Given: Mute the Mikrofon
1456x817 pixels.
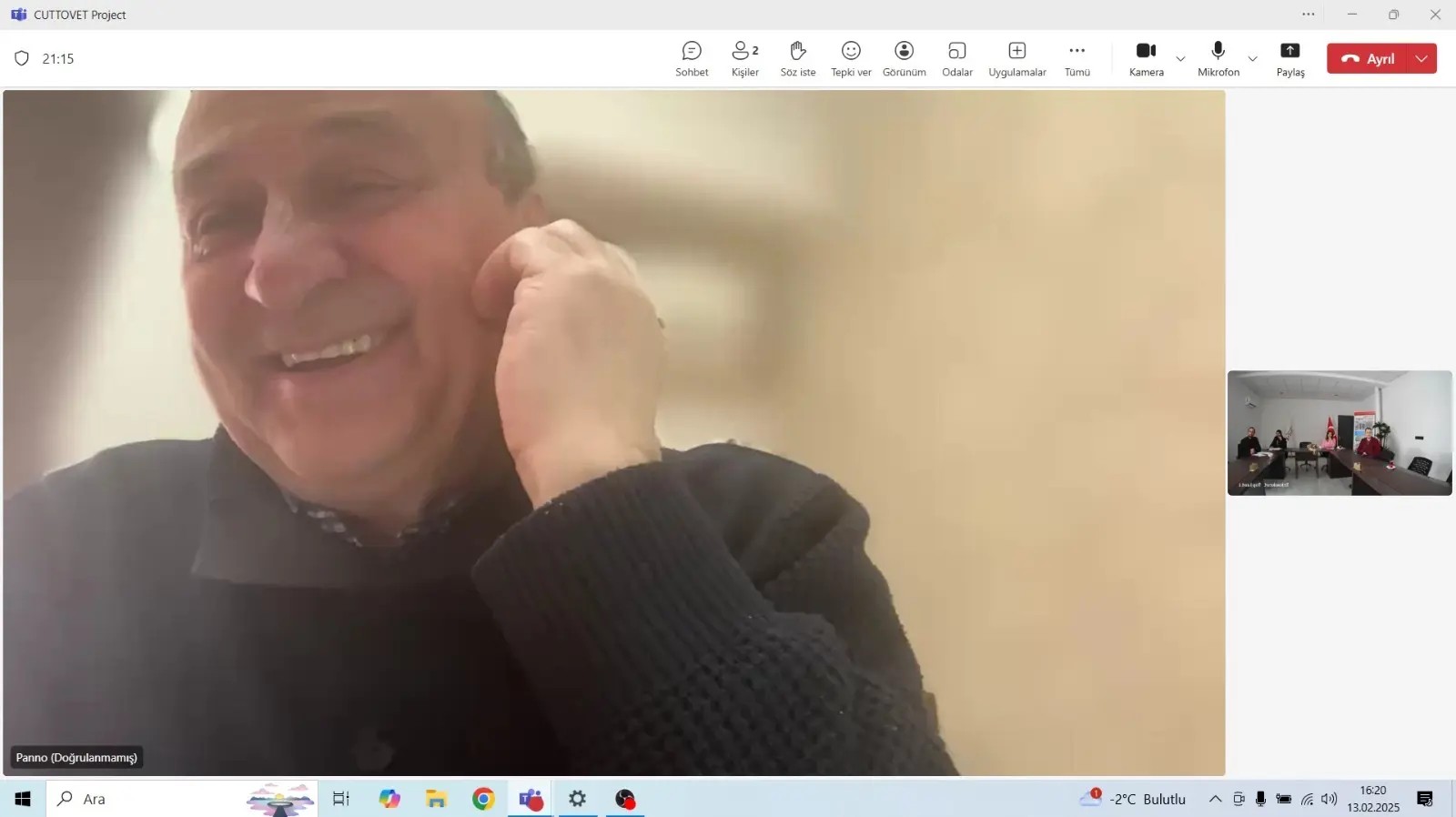Looking at the screenshot, I should [x=1218, y=58].
